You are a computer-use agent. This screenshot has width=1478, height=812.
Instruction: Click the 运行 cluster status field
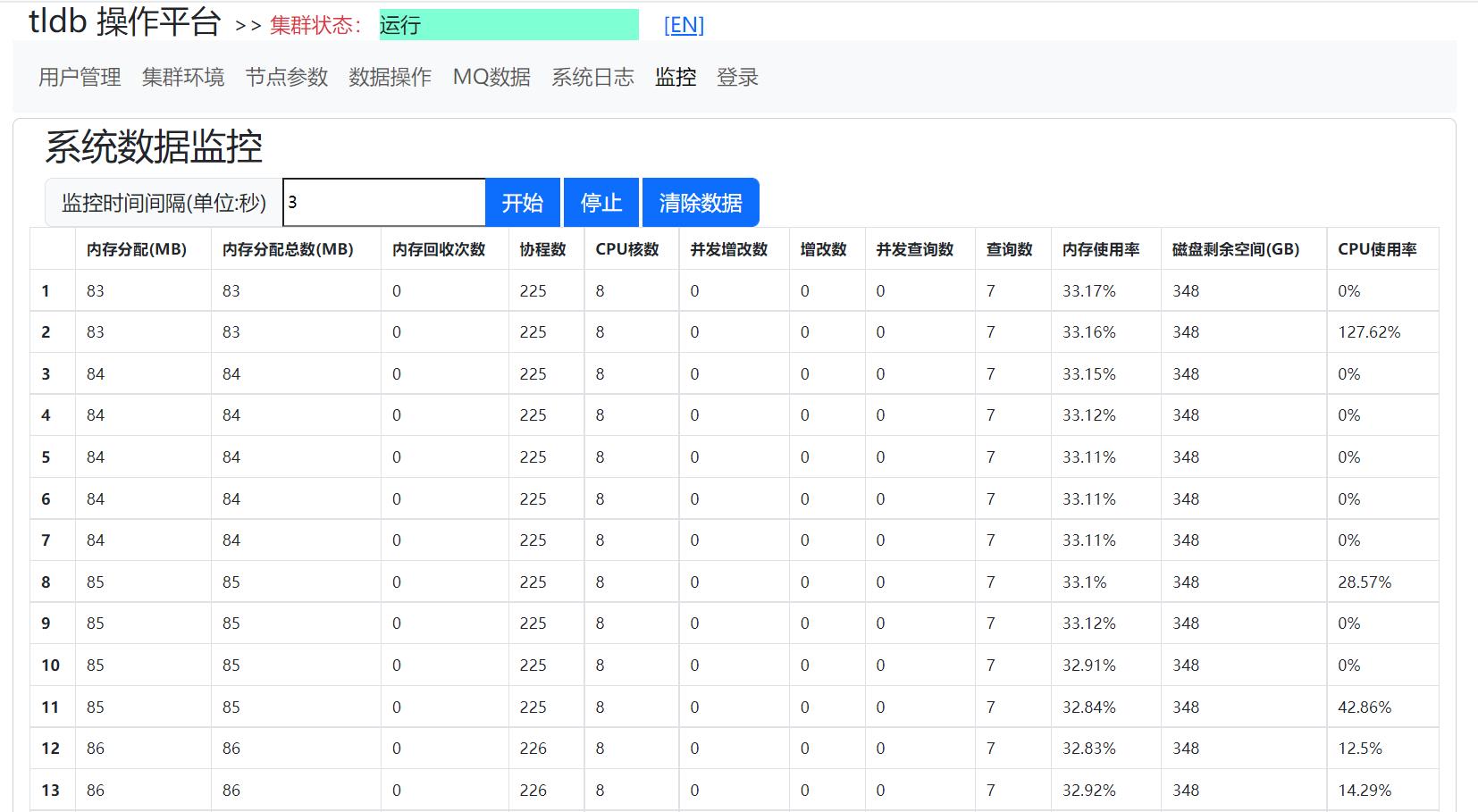click(x=508, y=25)
